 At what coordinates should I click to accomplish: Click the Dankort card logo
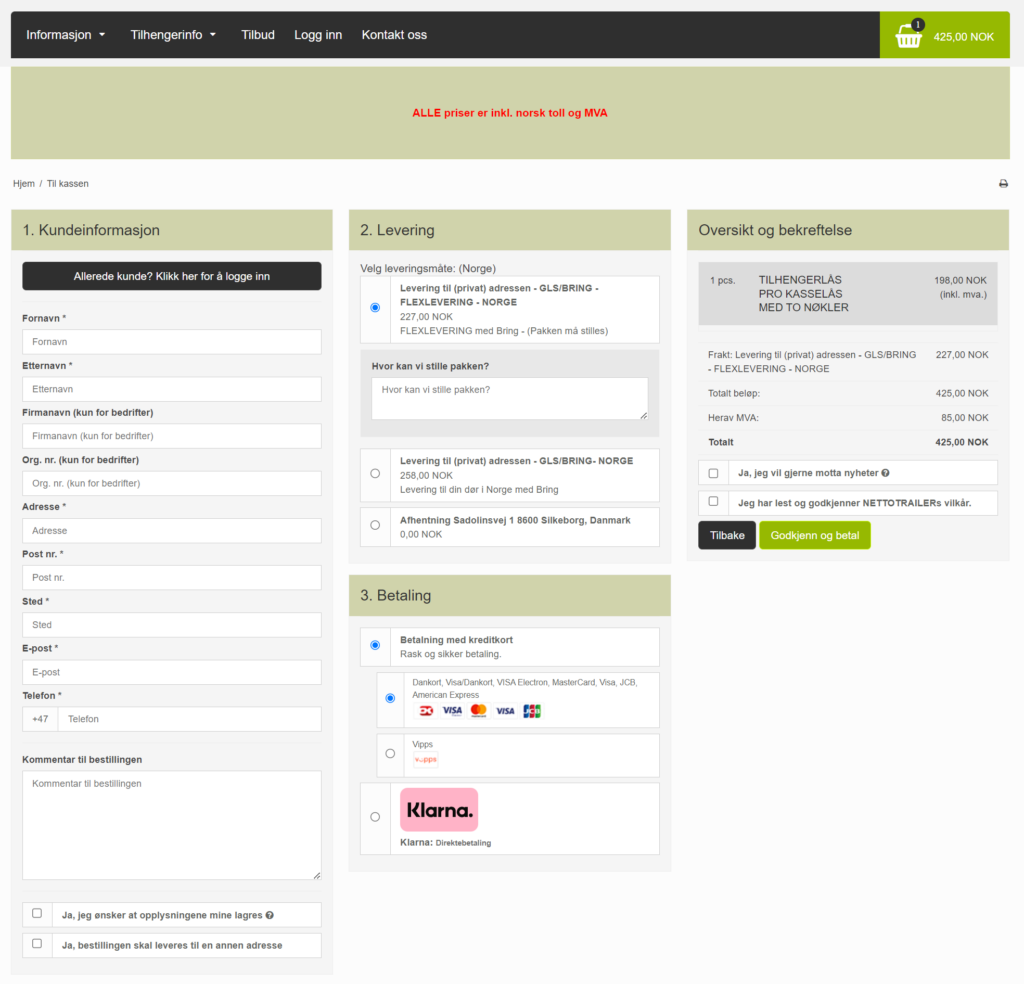pos(426,711)
